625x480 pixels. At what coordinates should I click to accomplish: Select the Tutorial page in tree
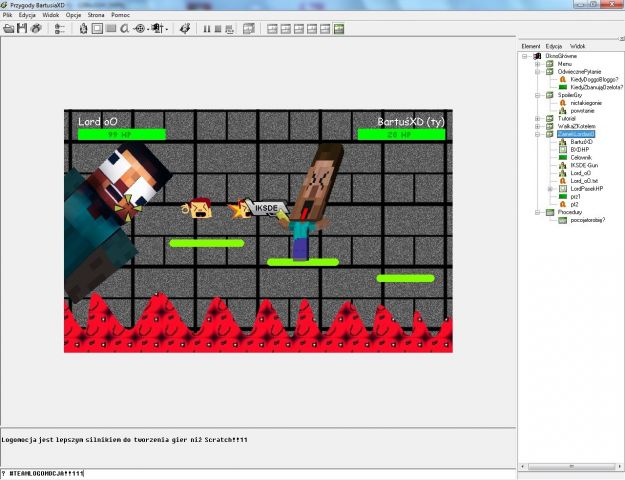coord(567,118)
